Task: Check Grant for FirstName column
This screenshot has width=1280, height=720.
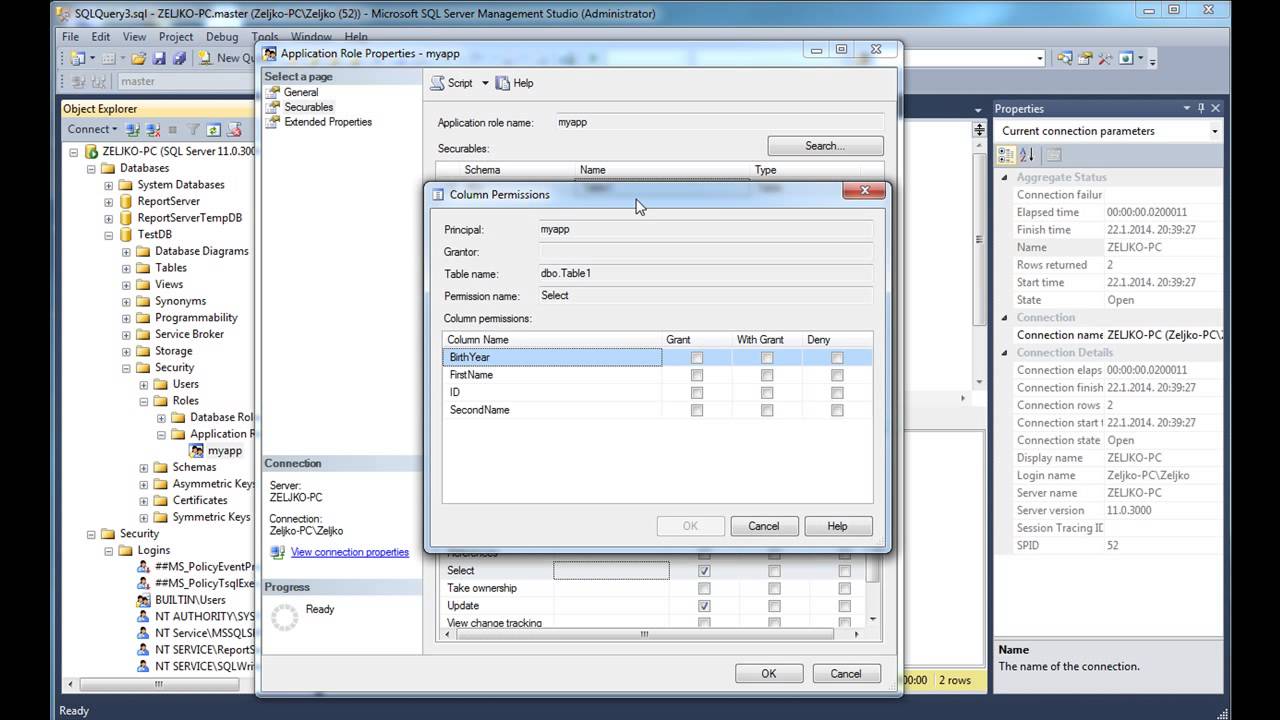Action: click(697, 376)
